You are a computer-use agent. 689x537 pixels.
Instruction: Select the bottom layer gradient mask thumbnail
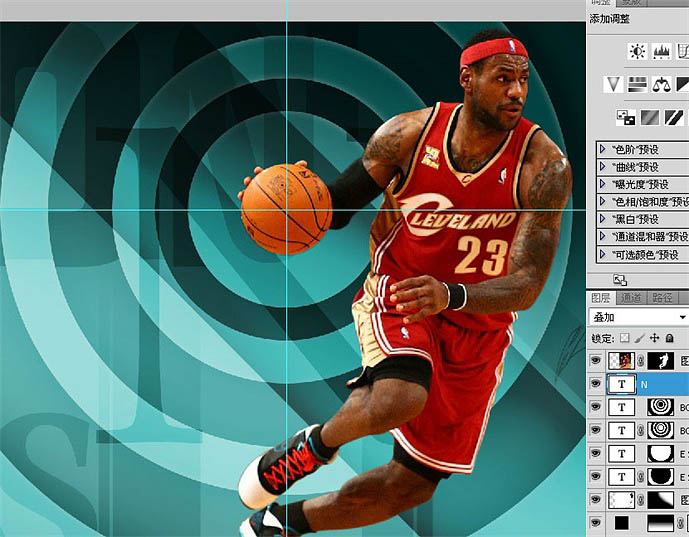click(x=661, y=522)
